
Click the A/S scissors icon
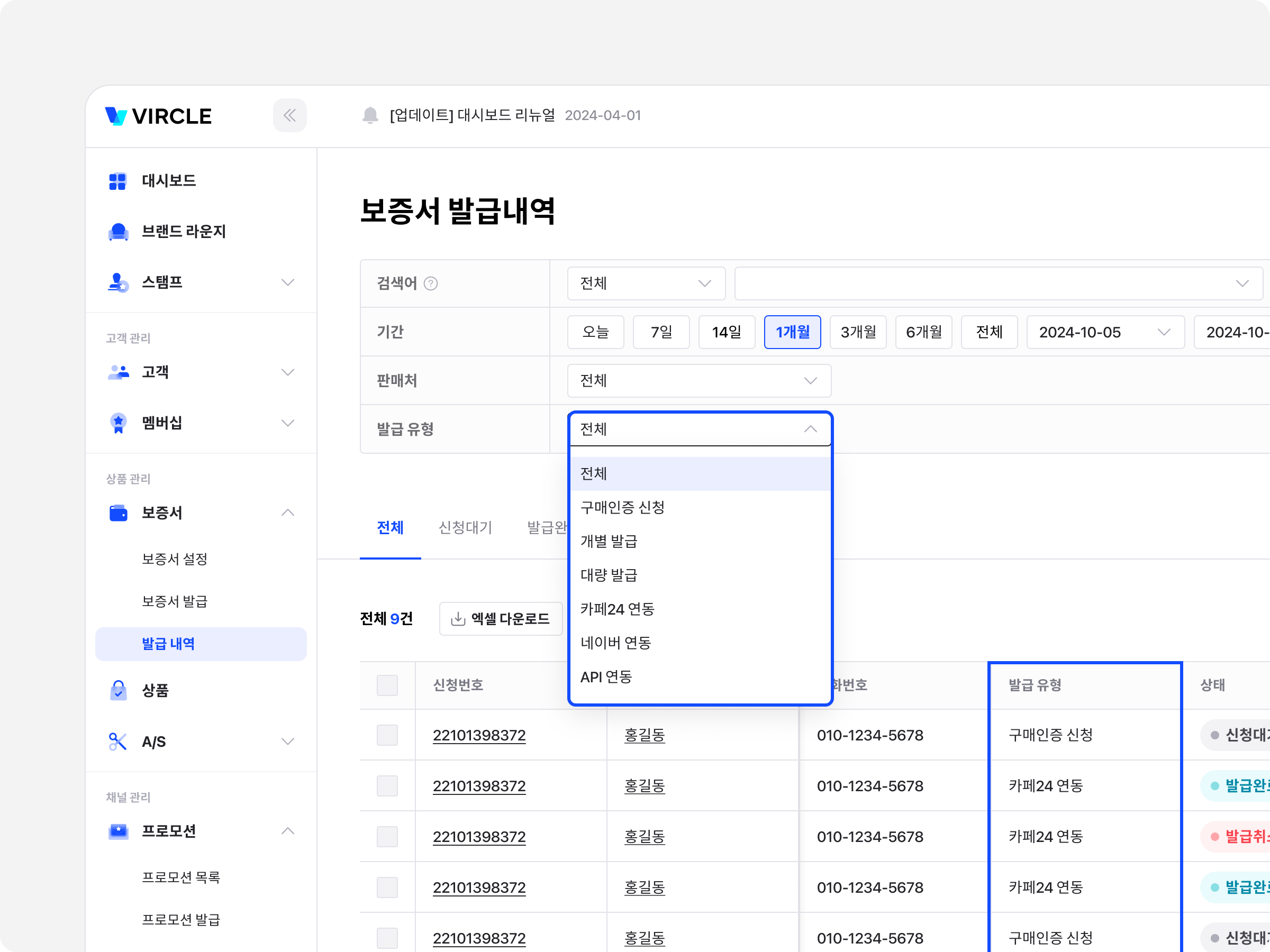pyautogui.click(x=117, y=742)
